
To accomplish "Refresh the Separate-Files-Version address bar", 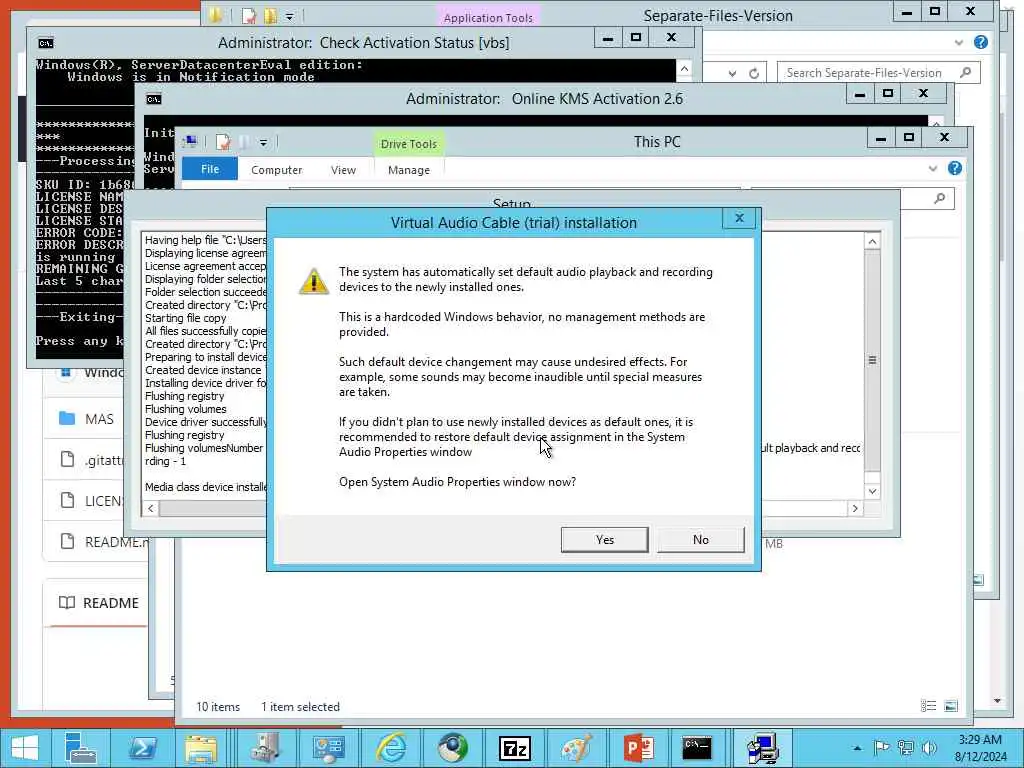I will pyautogui.click(x=754, y=73).
